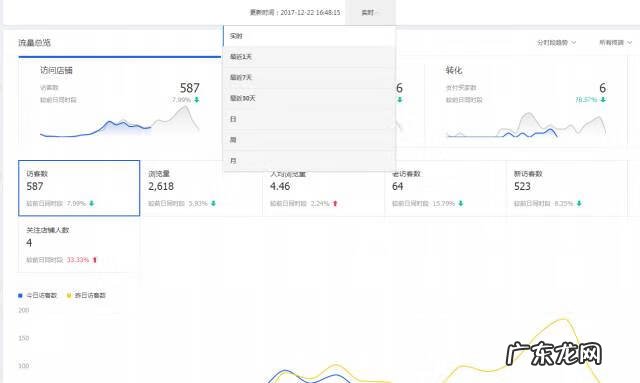Viewport: 640px width, 383px height.
Task: Toggle the 昨日访客数 legend series
Action: coord(86,295)
